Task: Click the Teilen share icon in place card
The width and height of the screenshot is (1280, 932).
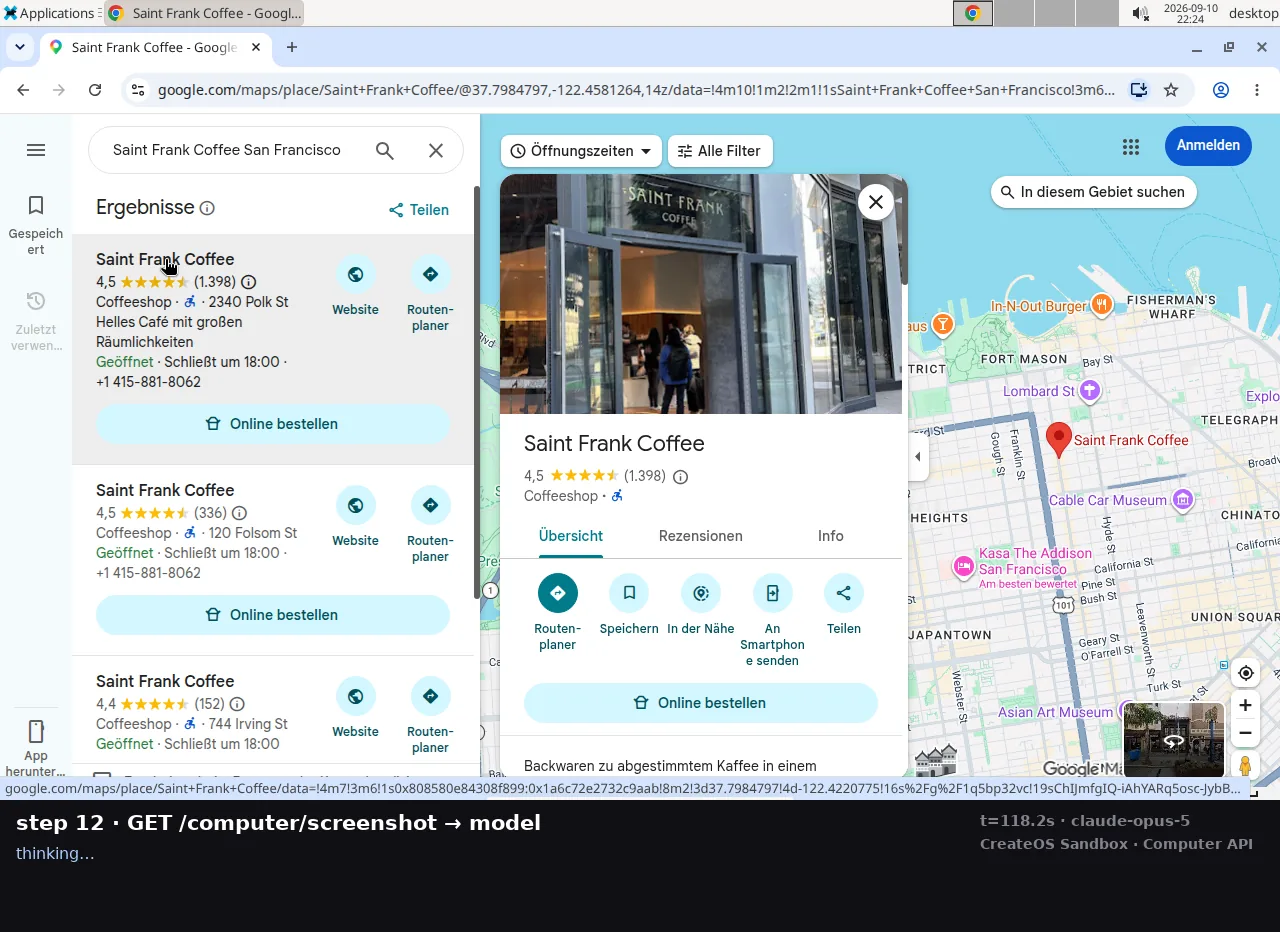Action: point(844,593)
